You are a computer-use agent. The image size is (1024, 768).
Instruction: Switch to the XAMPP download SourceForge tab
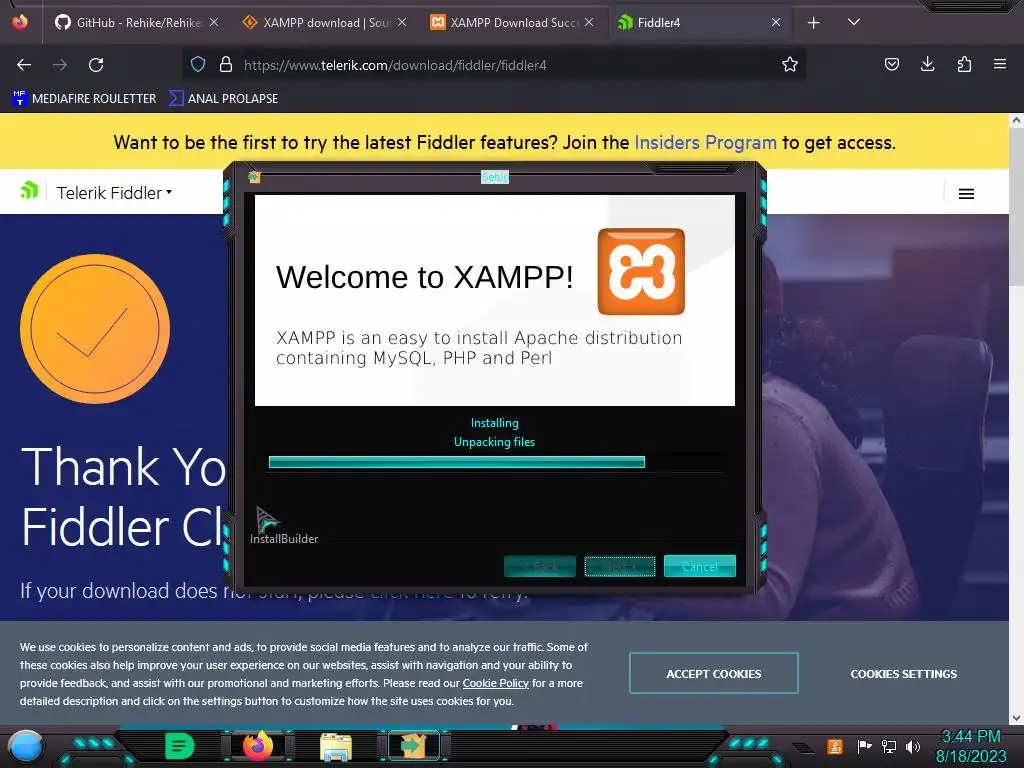pyautogui.click(x=324, y=22)
